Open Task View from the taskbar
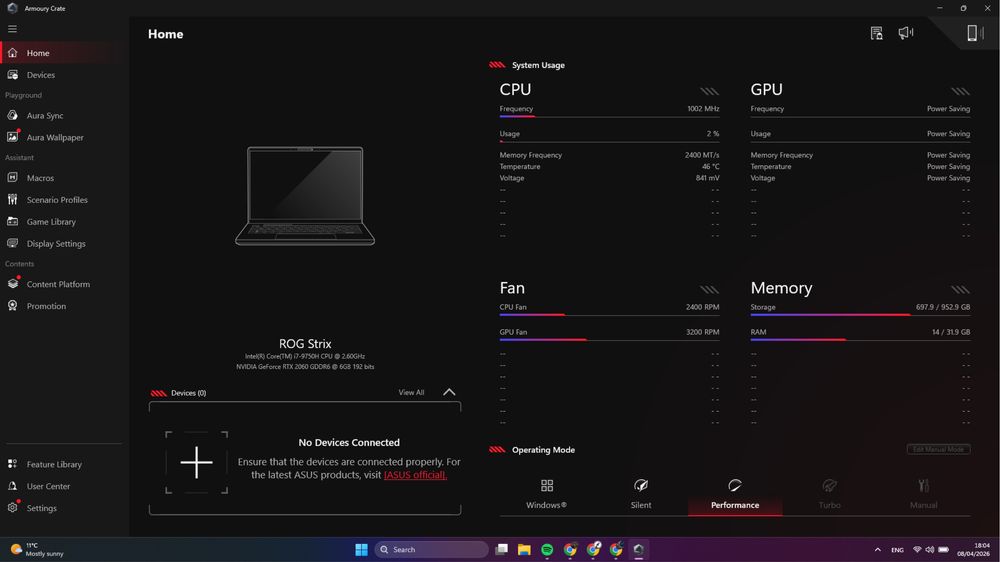1000x562 pixels. click(x=502, y=549)
